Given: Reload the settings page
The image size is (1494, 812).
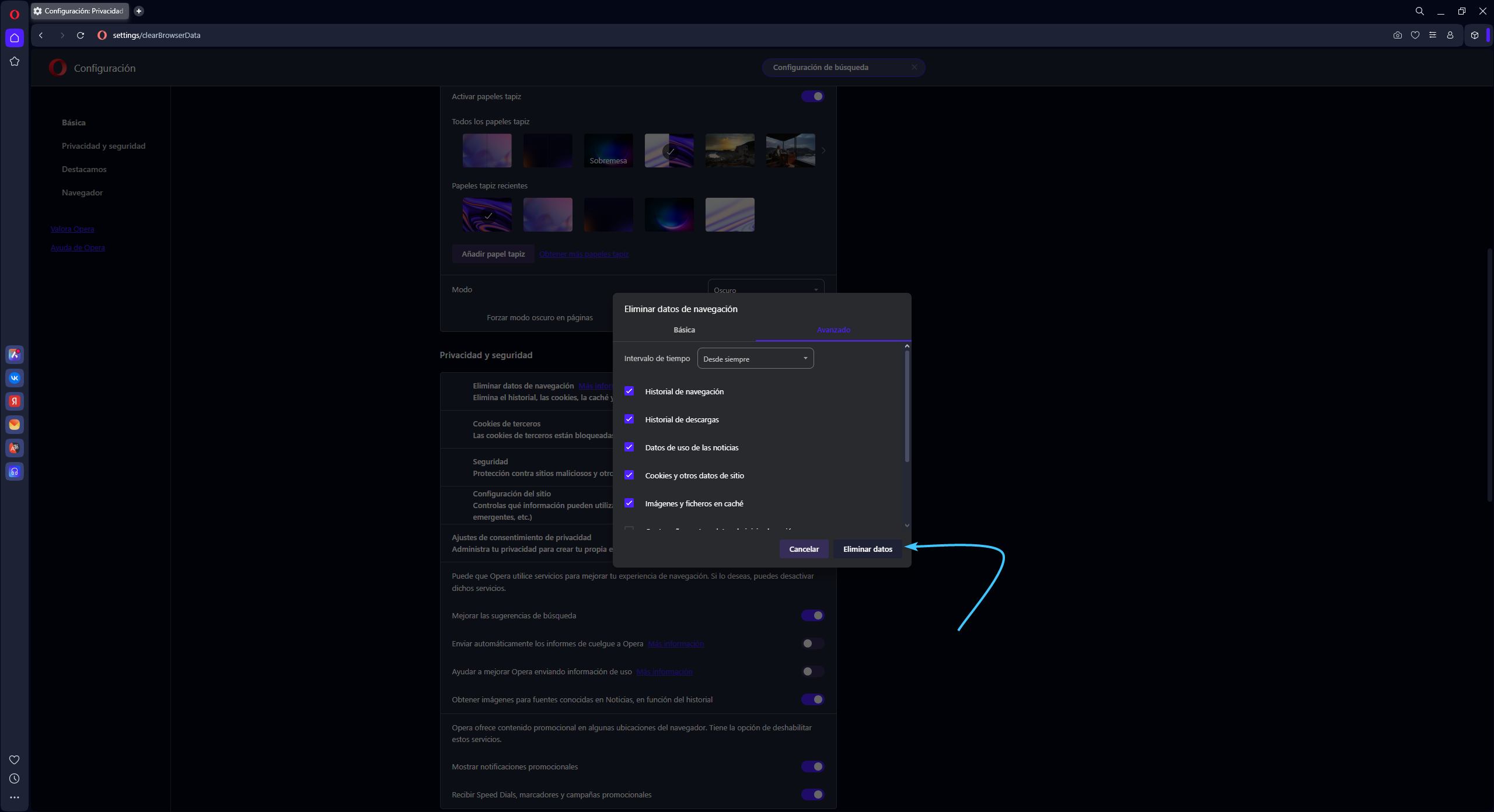Looking at the screenshot, I should pos(81,35).
